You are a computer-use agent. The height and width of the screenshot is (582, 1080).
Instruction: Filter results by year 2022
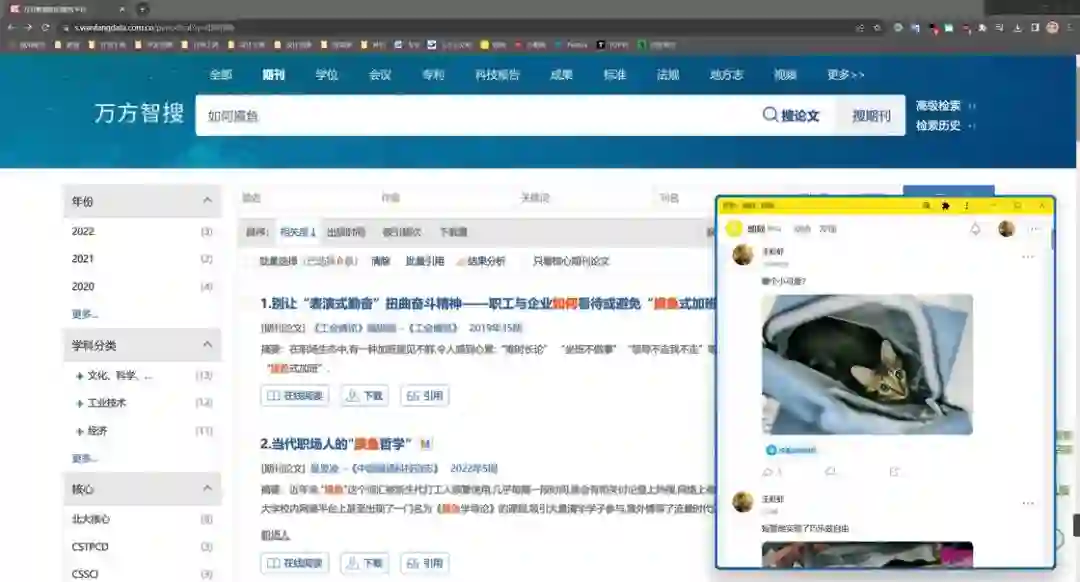point(83,231)
